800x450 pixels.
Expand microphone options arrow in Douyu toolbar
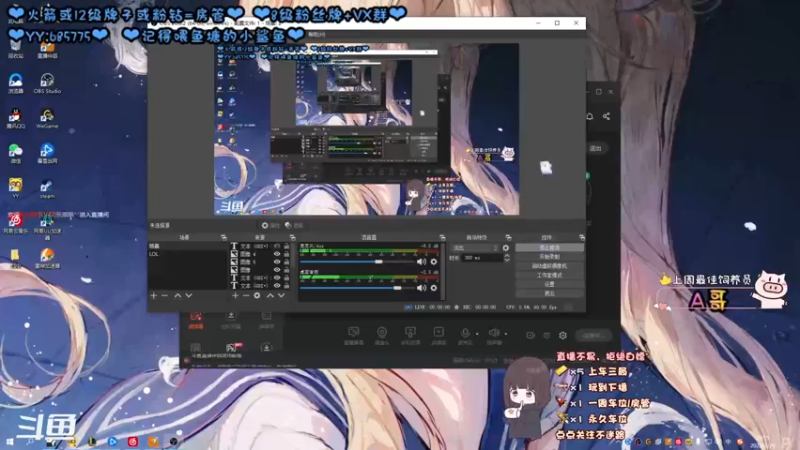477,334
